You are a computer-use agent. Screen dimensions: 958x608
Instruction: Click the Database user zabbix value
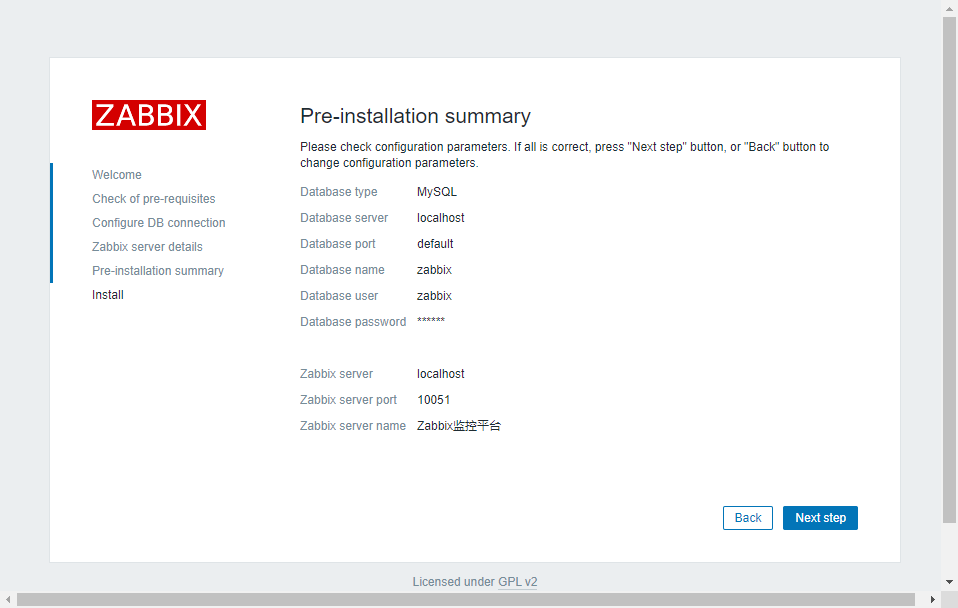pos(434,296)
